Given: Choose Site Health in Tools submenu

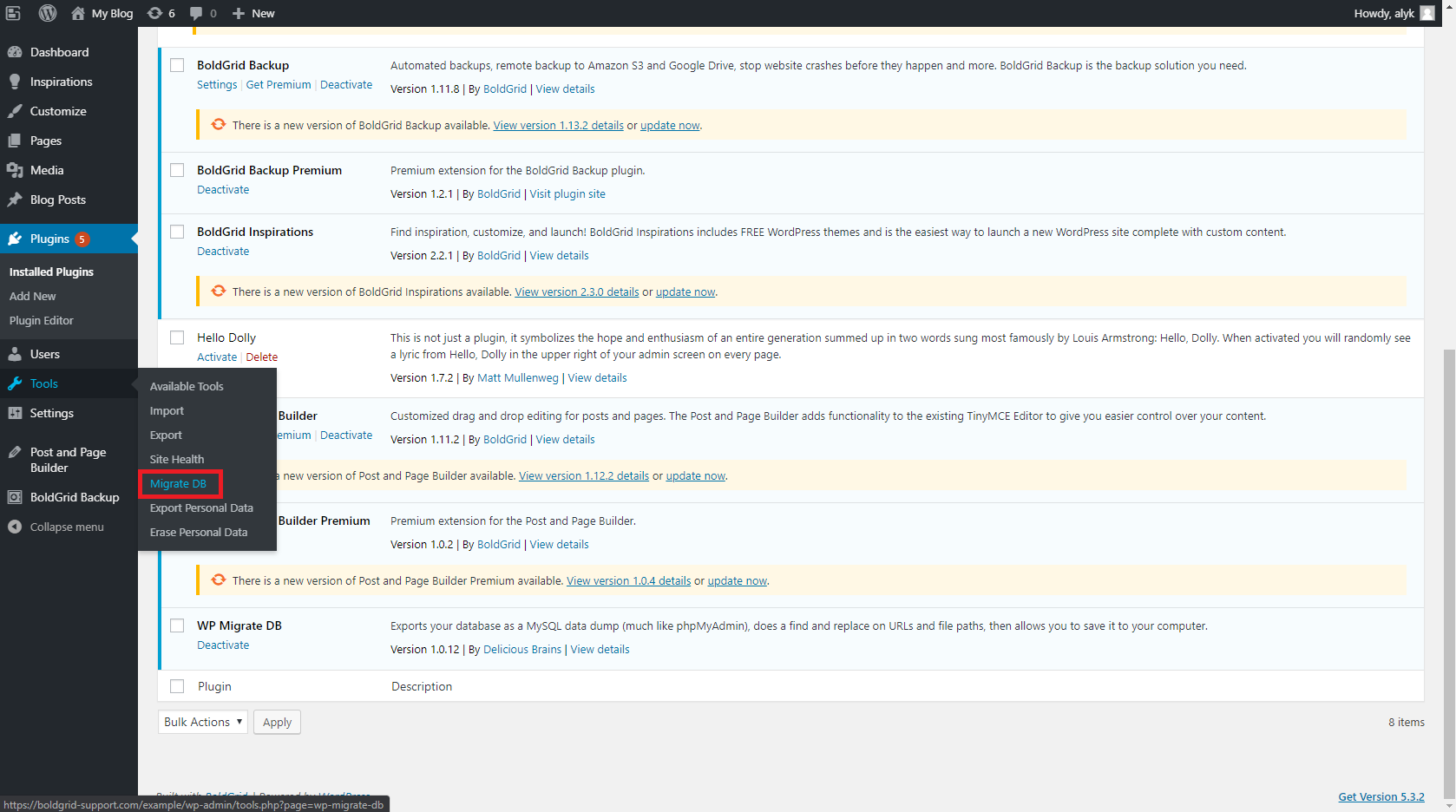Looking at the screenshot, I should point(177,460).
